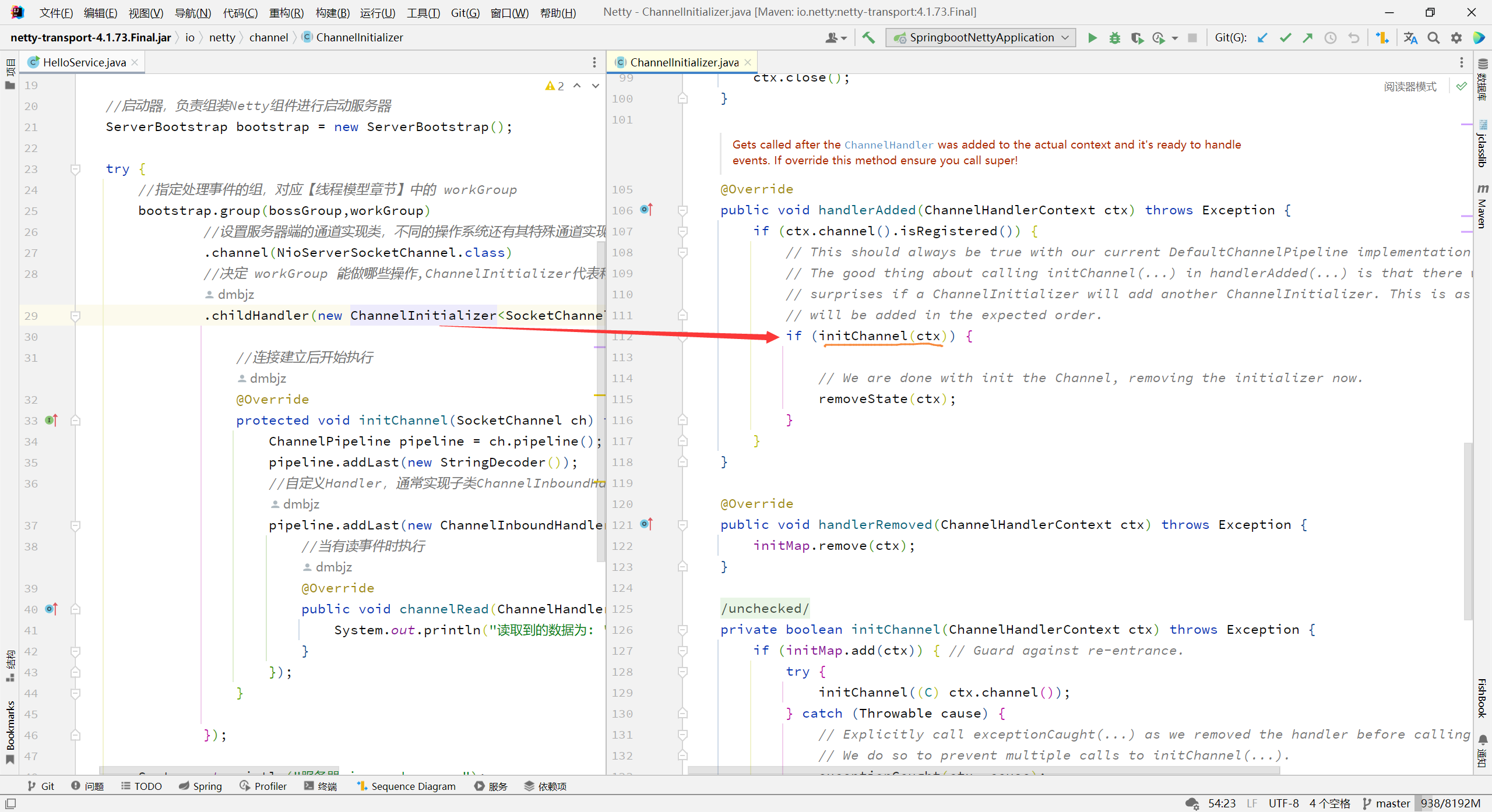
Task: Toggle reader mode (阅读器模式) label
Action: click(x=1410, y=86)
